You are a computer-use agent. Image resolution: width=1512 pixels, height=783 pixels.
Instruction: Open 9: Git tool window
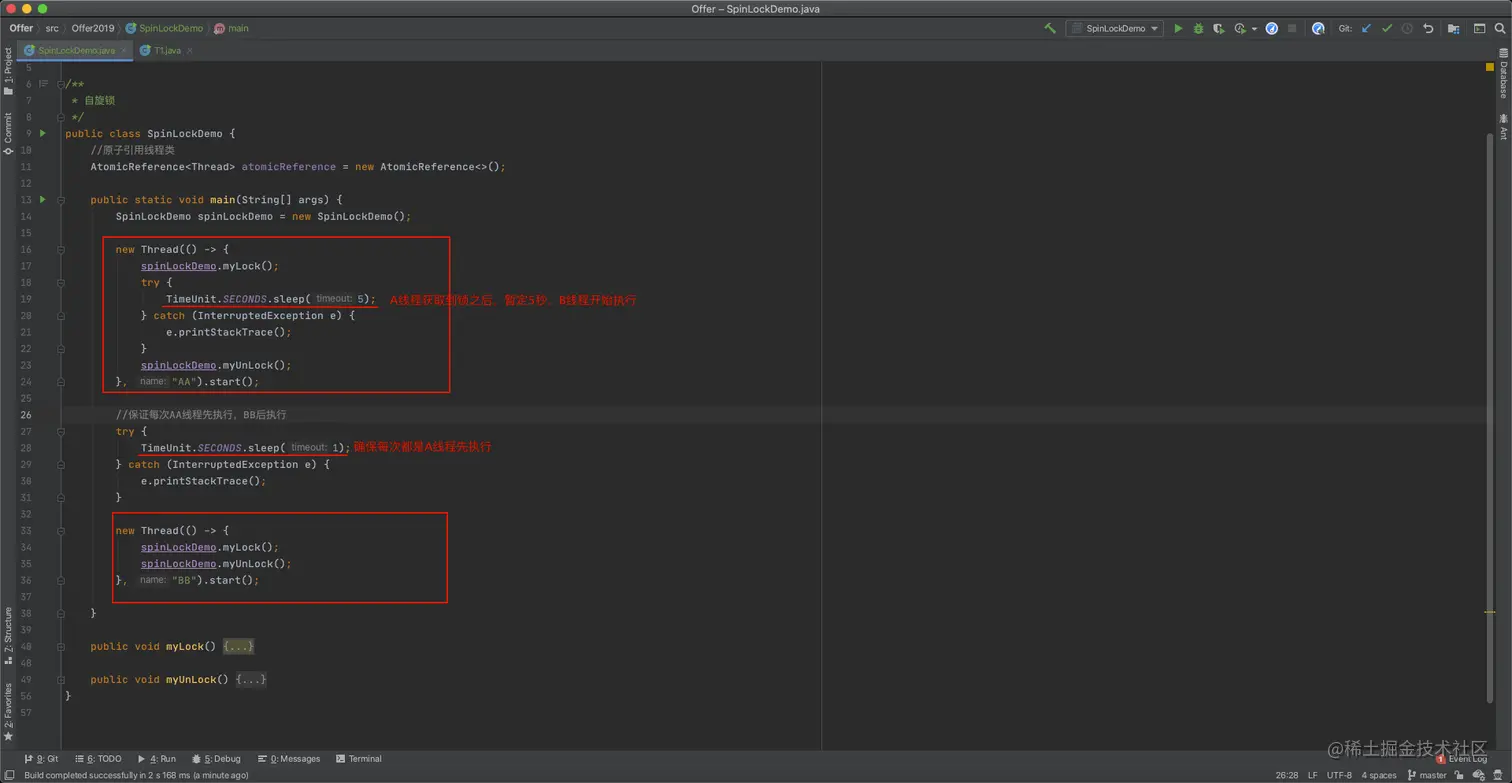pos(40,759)
